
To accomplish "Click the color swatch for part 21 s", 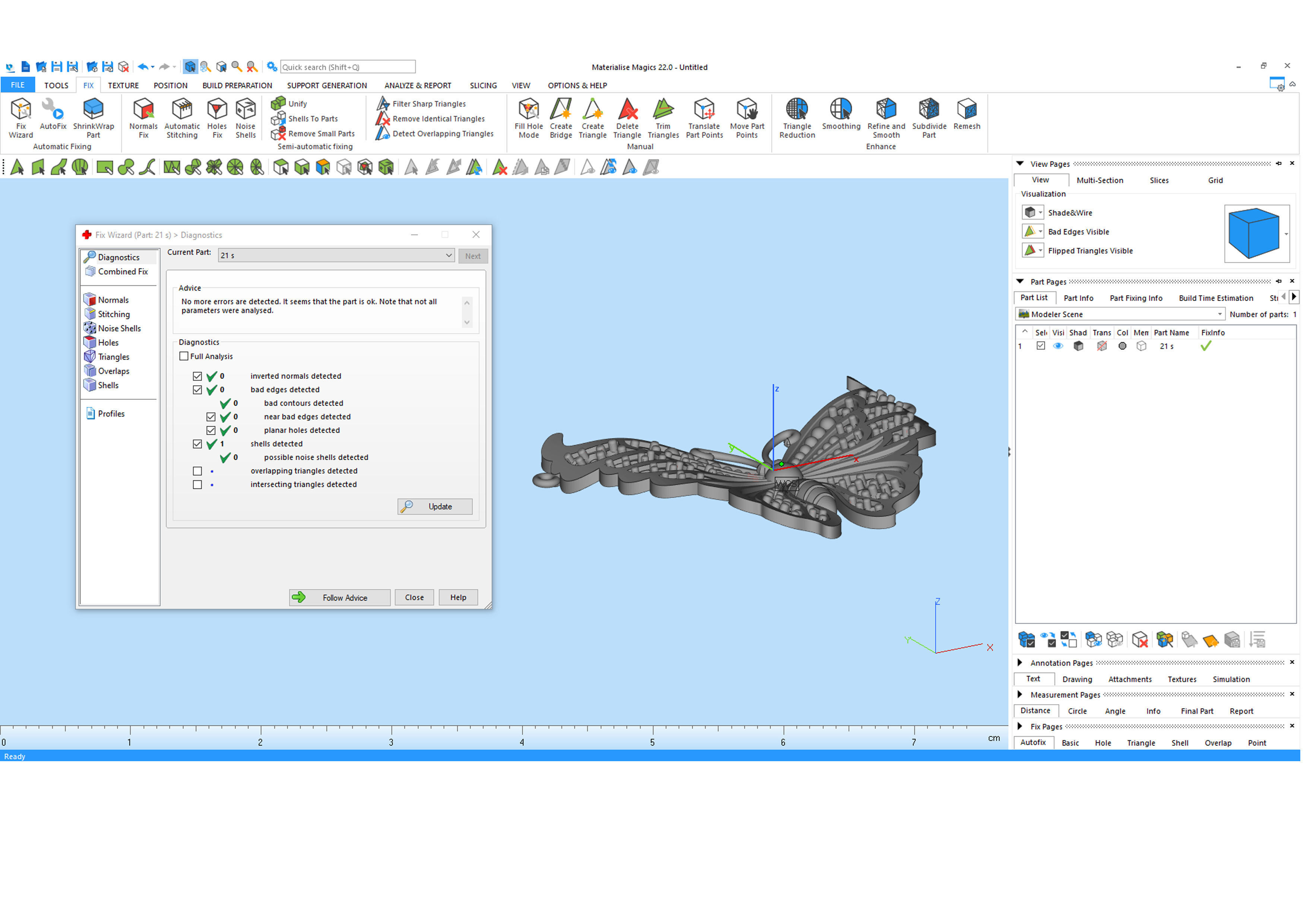I will (x=1123, y=346).
